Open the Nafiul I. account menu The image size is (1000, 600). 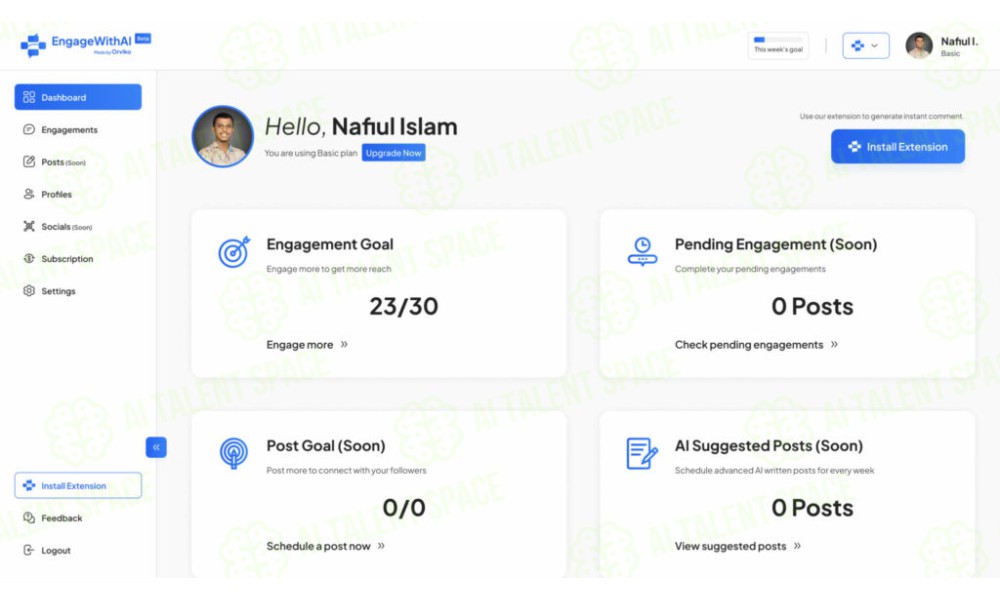pyautogui.click(x=942, y=46)
